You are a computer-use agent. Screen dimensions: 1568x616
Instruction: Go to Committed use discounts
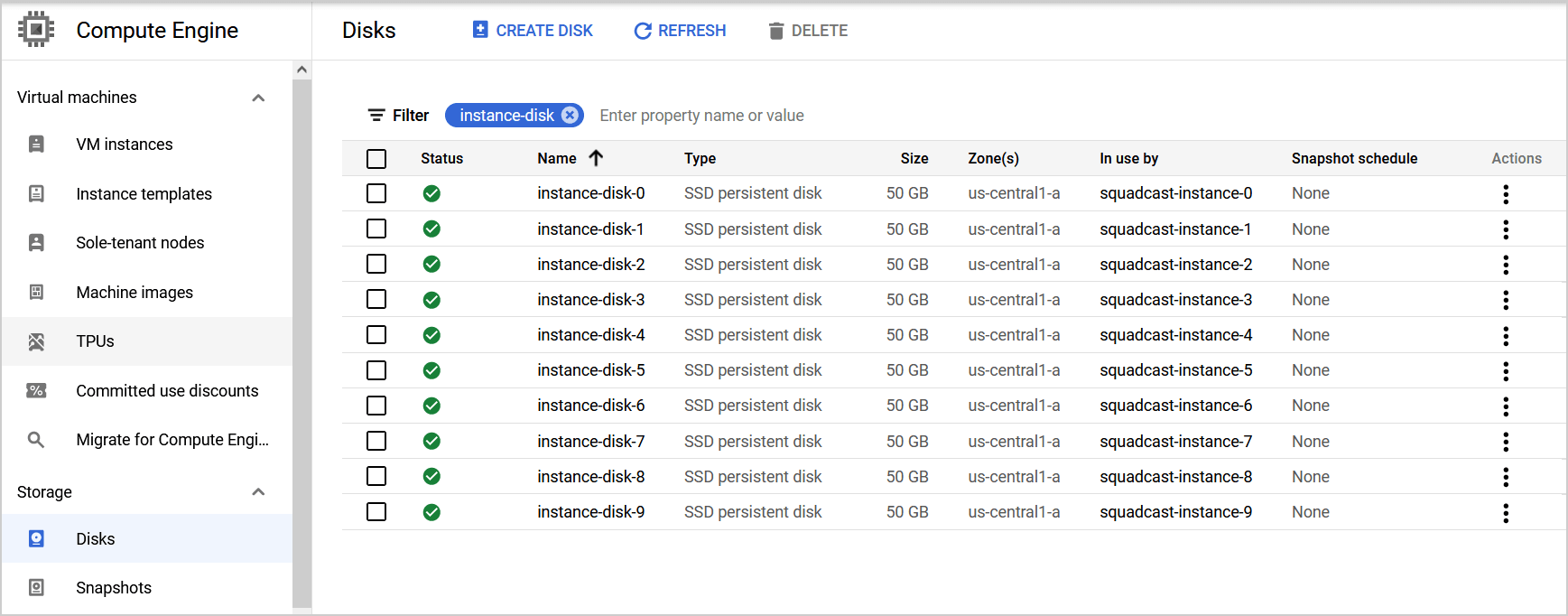[x=167, y=391]
